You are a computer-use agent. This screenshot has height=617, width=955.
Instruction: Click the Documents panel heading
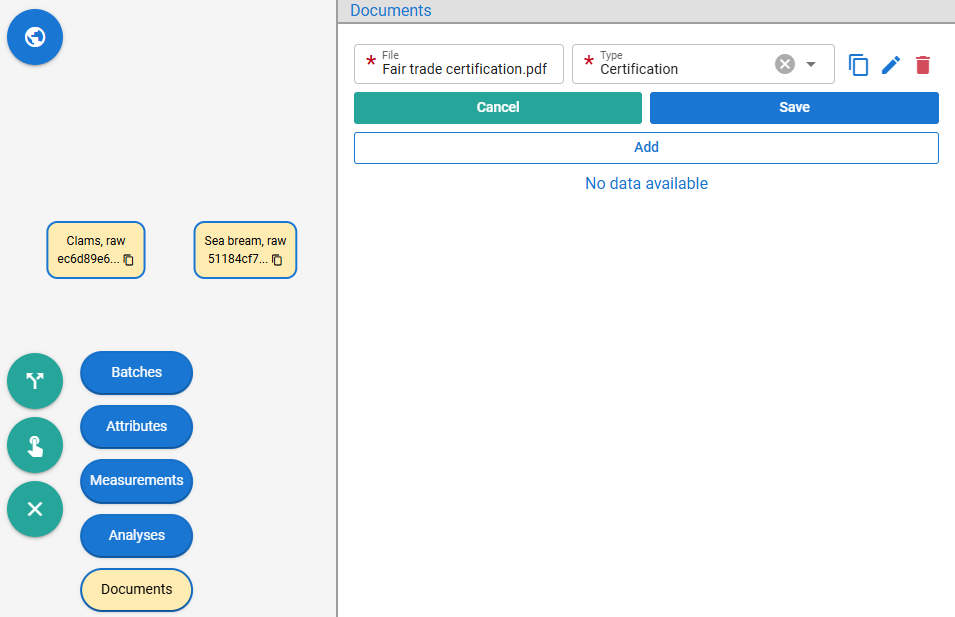(390, 10)
